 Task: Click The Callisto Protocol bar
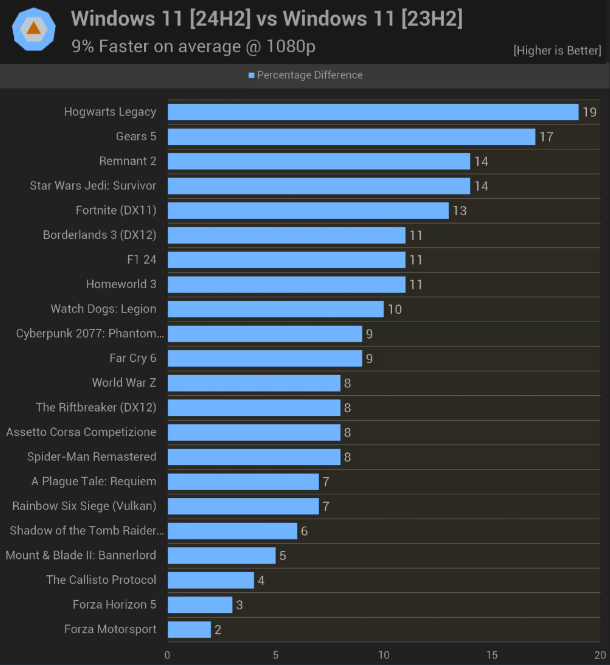[x=210, y=580]
